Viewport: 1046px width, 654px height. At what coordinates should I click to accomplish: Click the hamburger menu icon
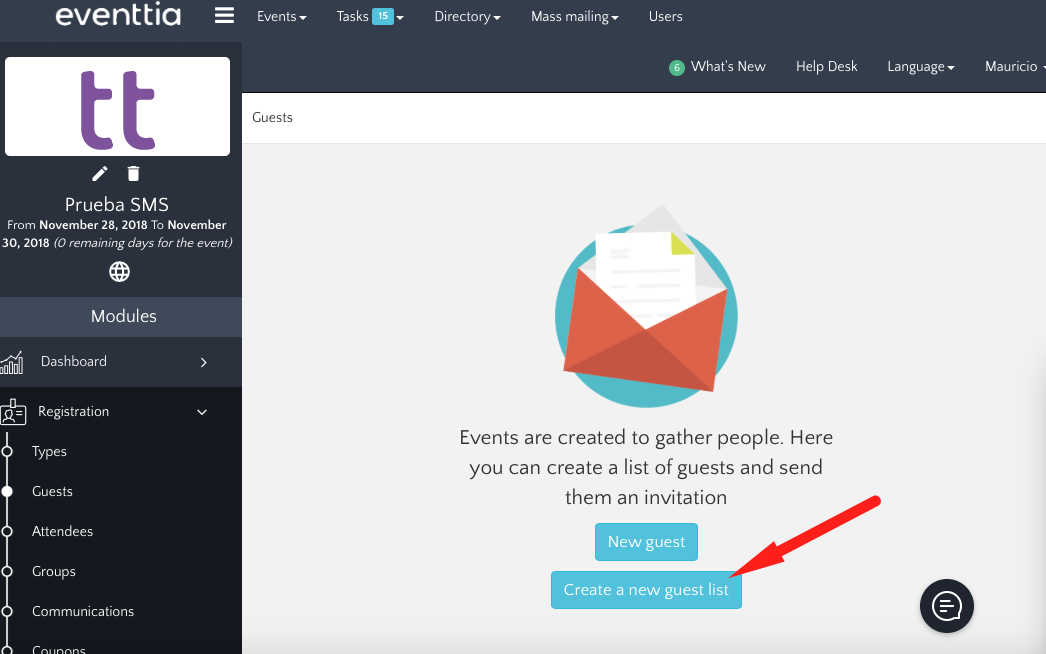(x=224, y=16)
